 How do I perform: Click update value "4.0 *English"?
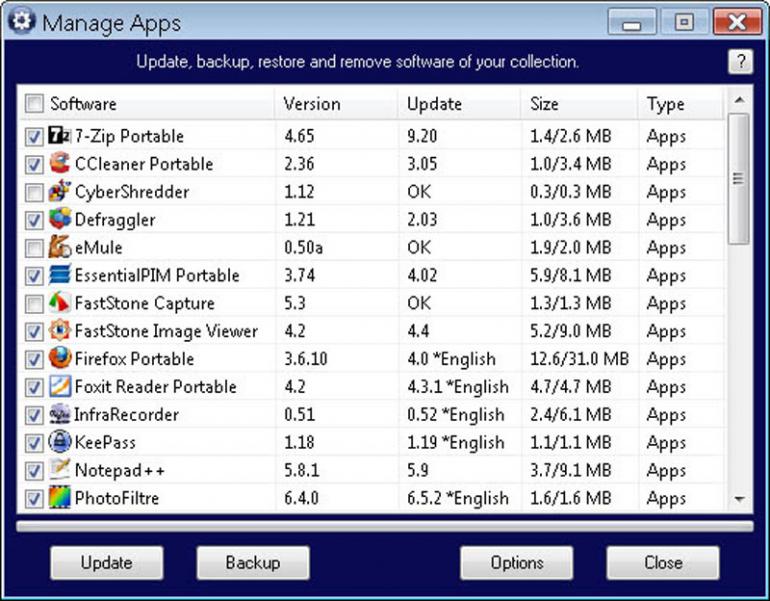point(451,359)
